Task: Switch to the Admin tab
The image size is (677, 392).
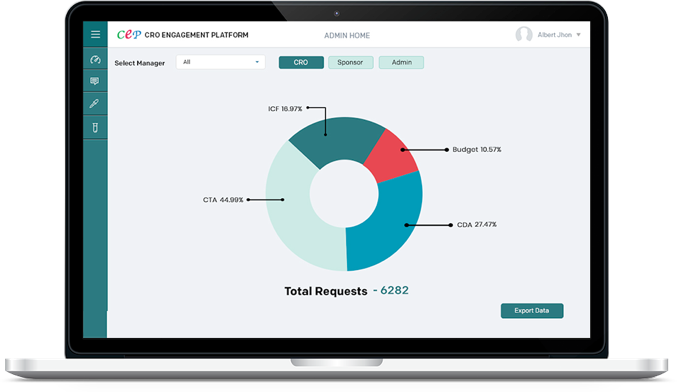Action: click(x=402, y=63)
